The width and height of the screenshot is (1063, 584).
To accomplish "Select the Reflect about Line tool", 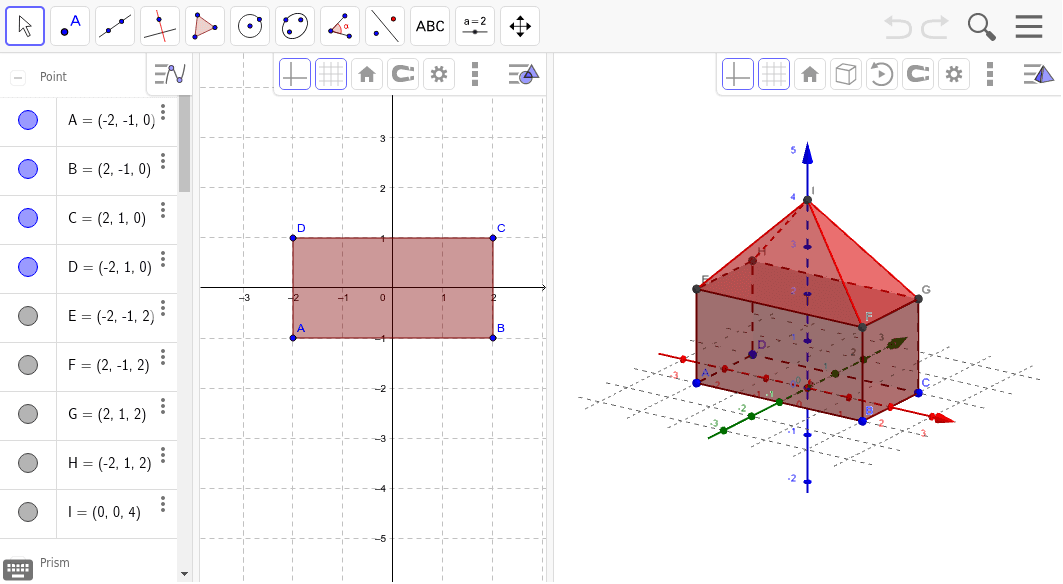I will click(x=384, y=26).
